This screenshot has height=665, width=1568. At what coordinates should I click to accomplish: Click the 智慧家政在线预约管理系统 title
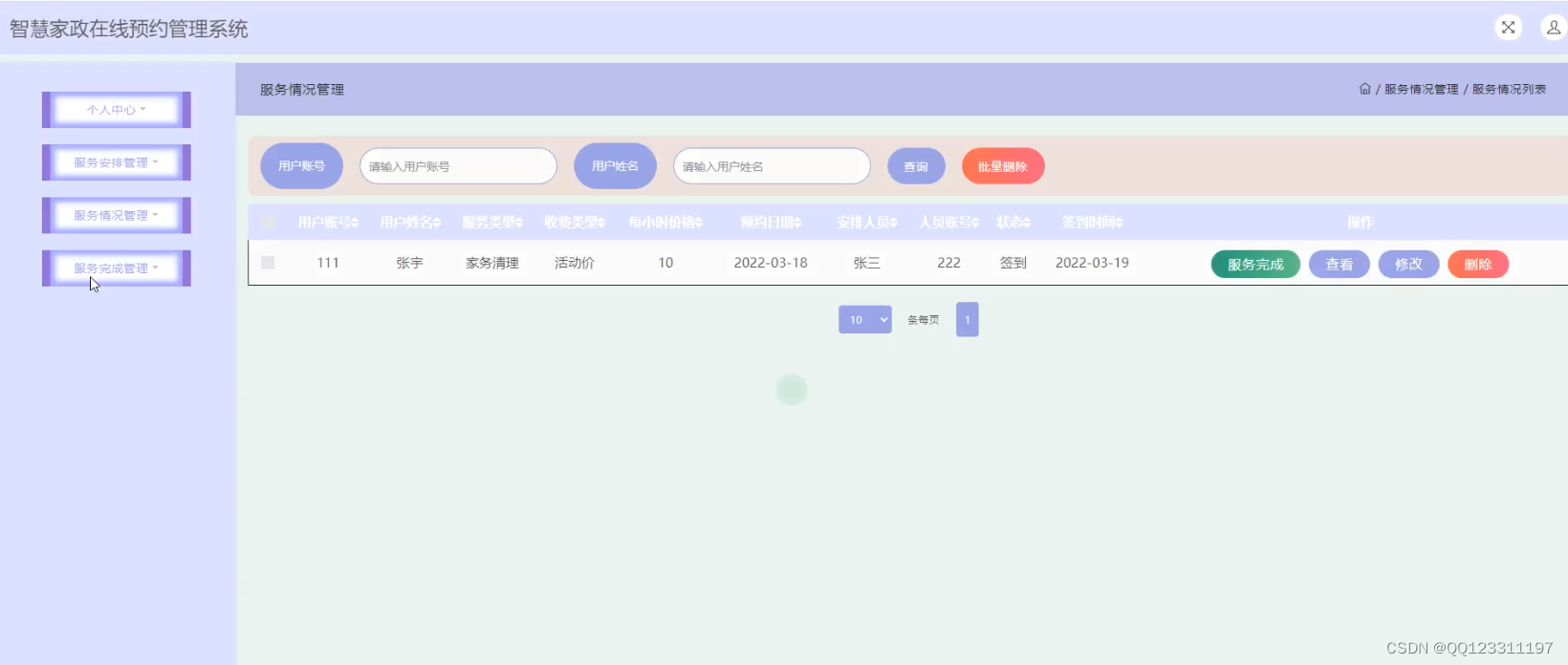129,29
